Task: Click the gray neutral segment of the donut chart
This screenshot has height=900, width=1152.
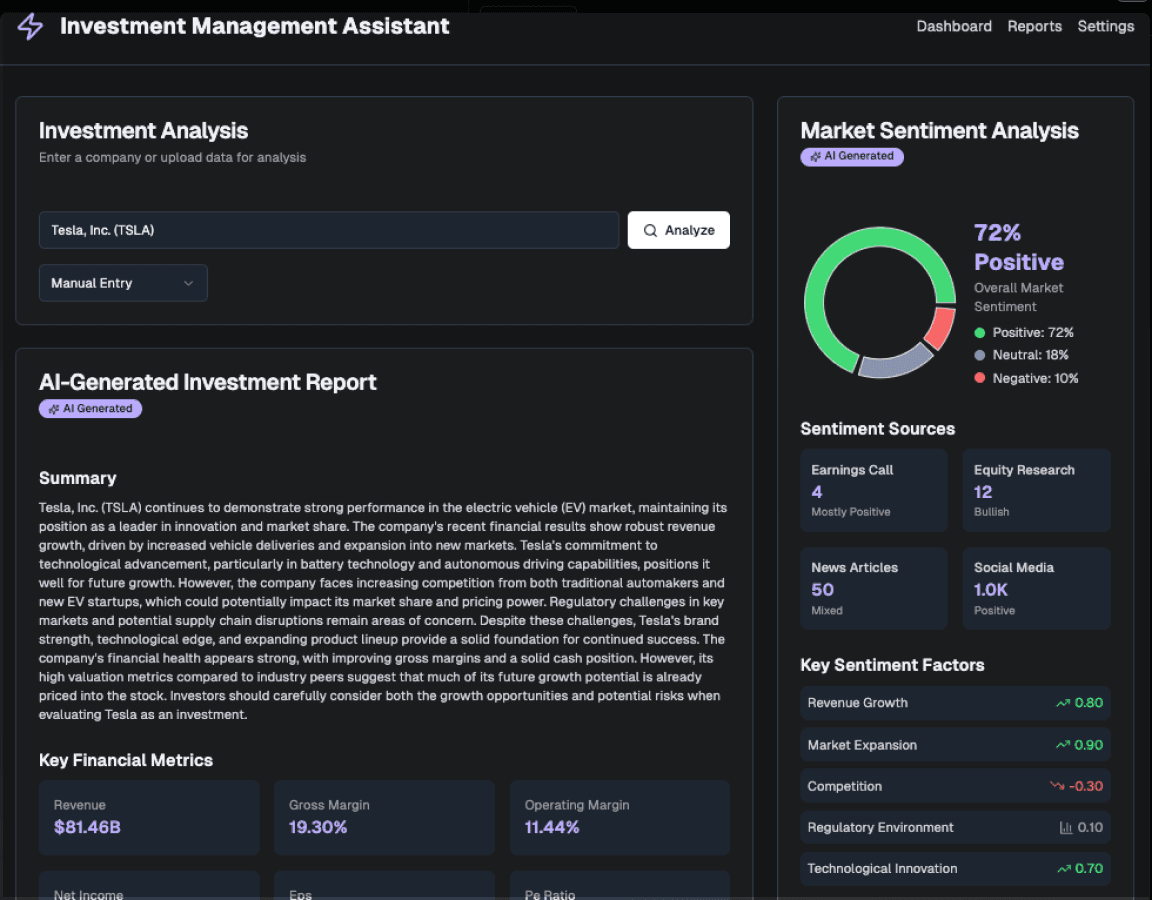Action: click(x=894, y=363)
